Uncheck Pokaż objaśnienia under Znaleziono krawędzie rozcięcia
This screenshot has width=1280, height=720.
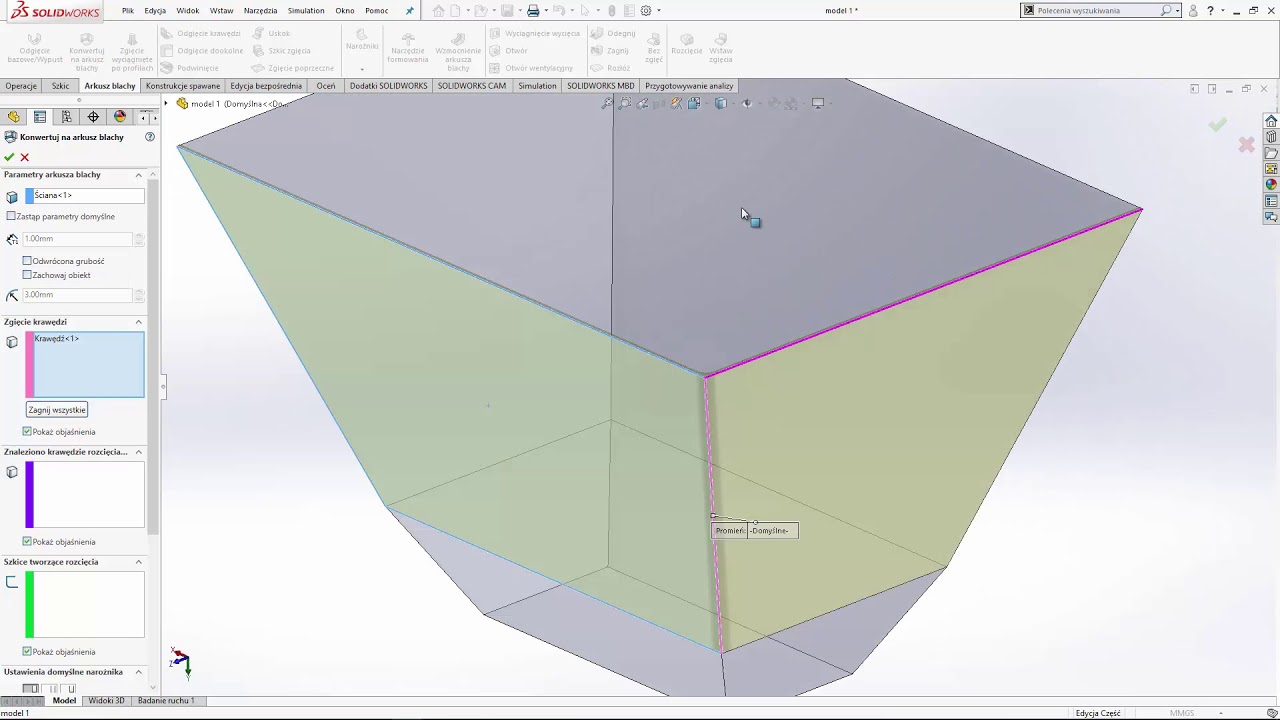(27, 542)
